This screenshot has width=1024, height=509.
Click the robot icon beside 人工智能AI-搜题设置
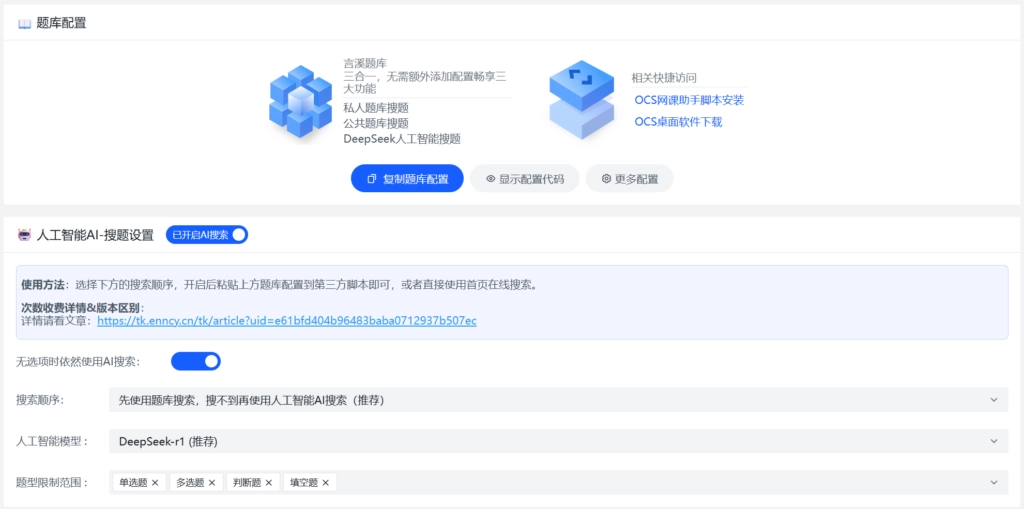point(24,235)
